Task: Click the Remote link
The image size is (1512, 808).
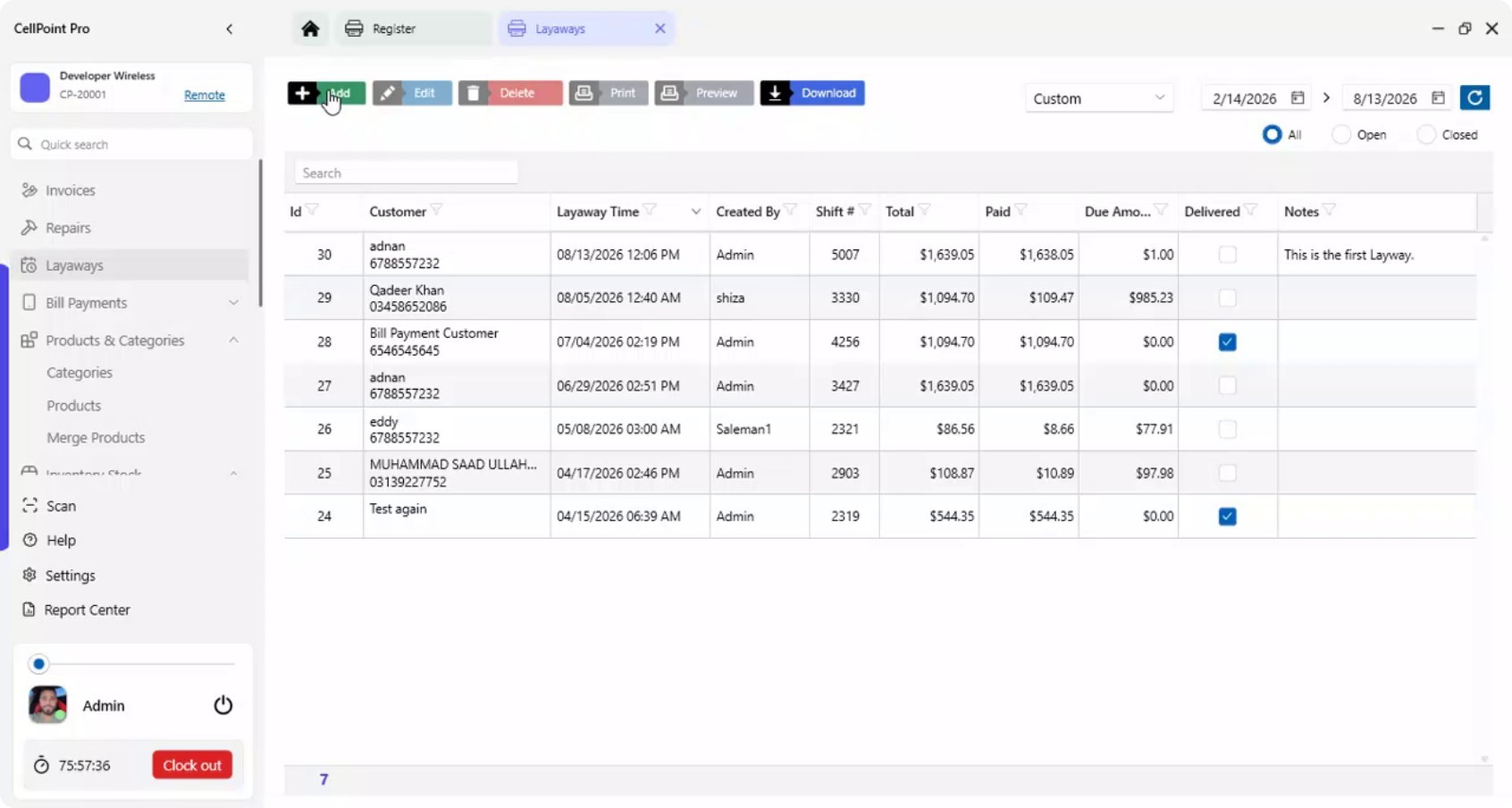Action: 205,95
